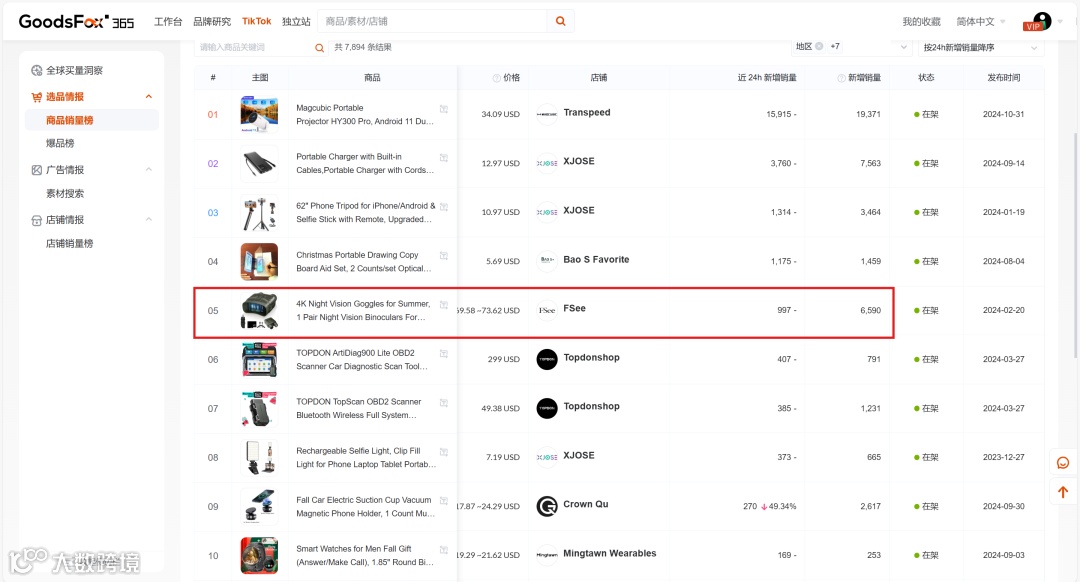Open the VIP user avatar at top right
The height and width of the screenshot is (582, 1080).
1040,21
